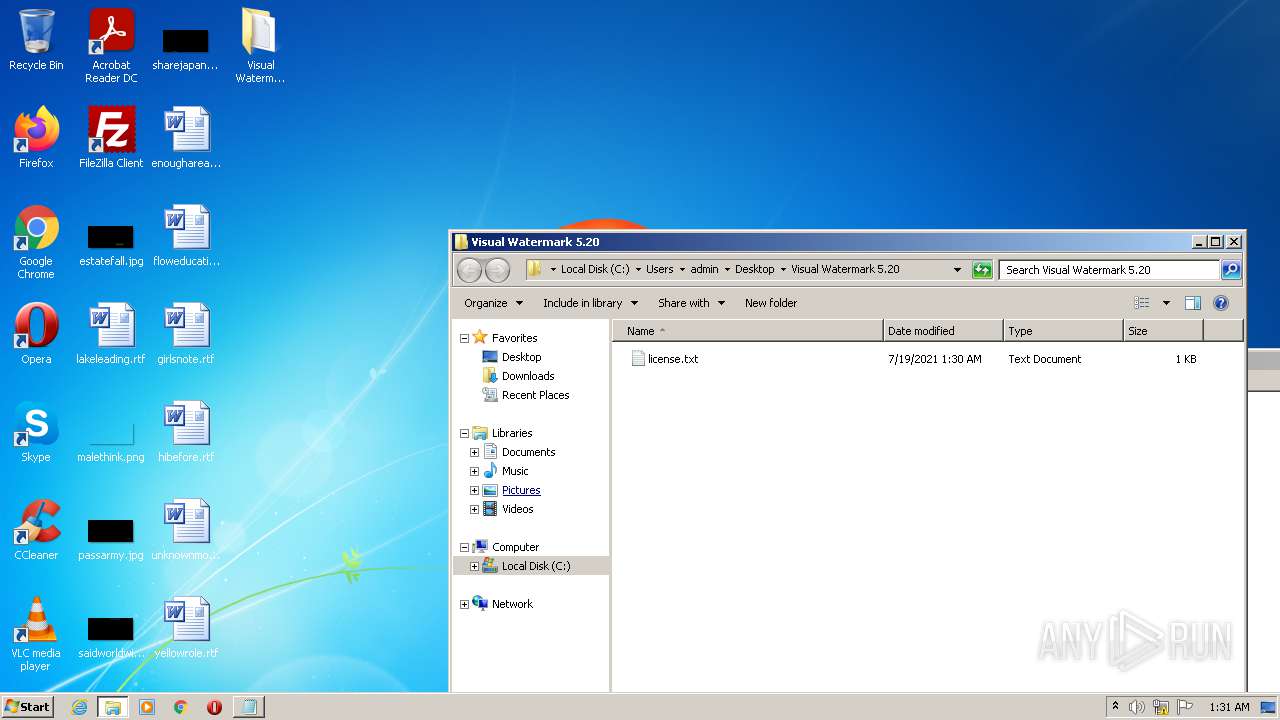Click inside Search Visual Watermark 5.20 field
1280x720 pixels.
point(1109,270)
